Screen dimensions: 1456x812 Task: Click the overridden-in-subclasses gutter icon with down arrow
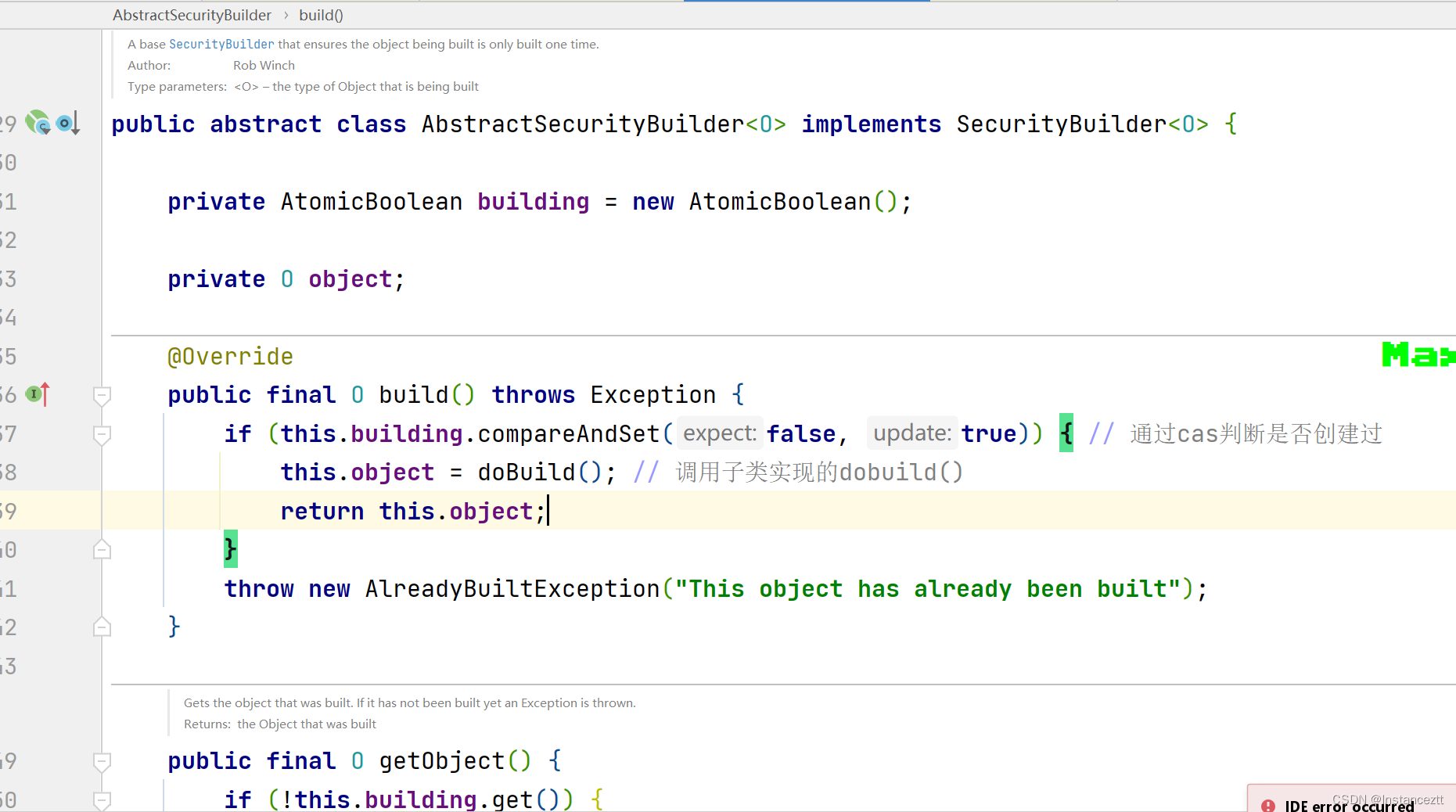coord(68,123)
